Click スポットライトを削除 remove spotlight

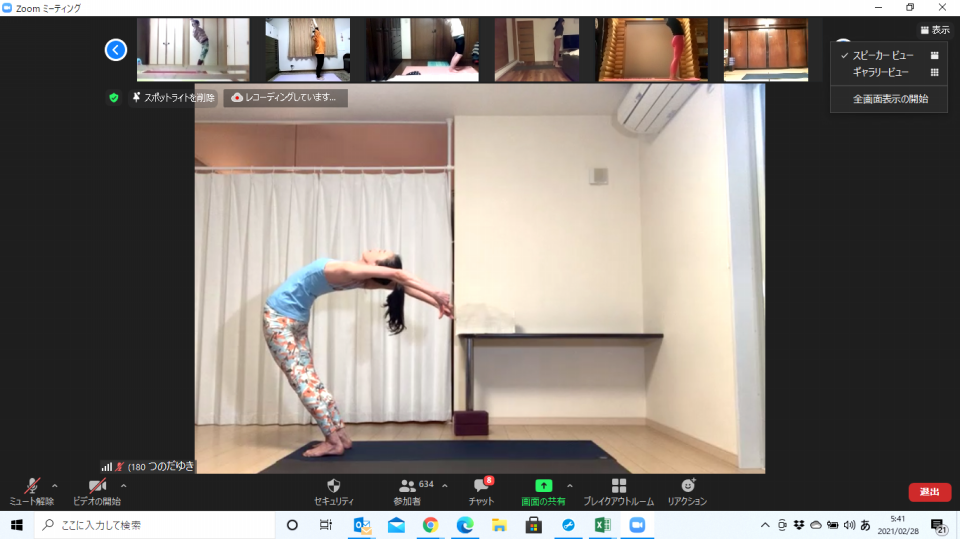(x=173, y=97)
